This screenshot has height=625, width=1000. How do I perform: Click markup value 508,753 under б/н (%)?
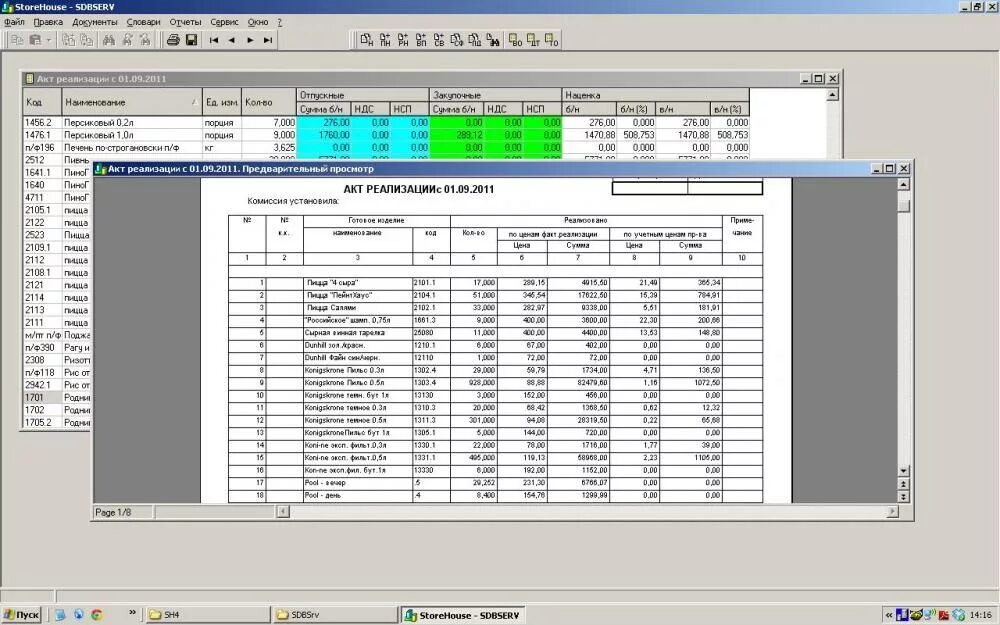click(x=636, y=135)
